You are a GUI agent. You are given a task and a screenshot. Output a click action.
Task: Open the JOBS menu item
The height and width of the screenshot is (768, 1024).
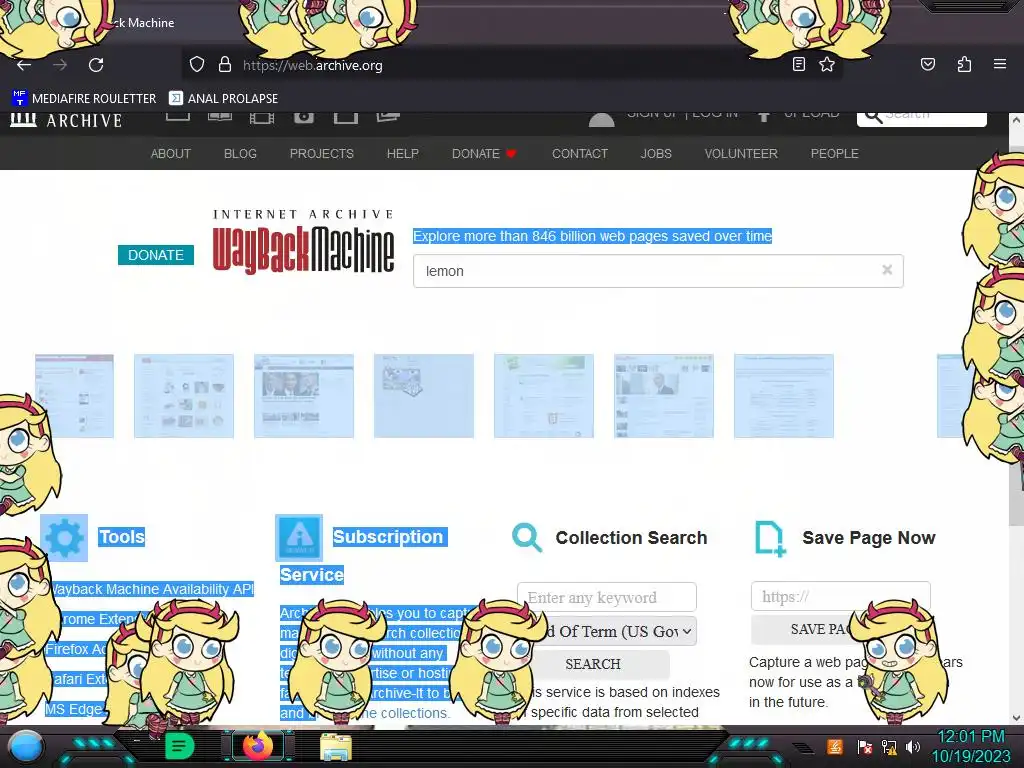click(656, 153)
